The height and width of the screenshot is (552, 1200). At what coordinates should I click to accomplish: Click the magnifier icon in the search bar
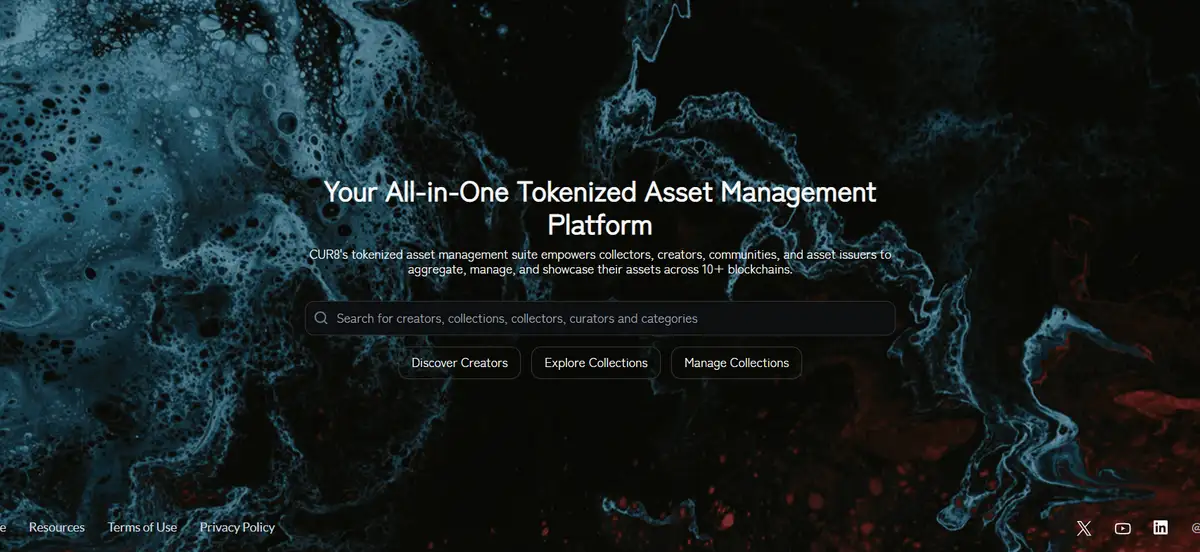point(321,318)
